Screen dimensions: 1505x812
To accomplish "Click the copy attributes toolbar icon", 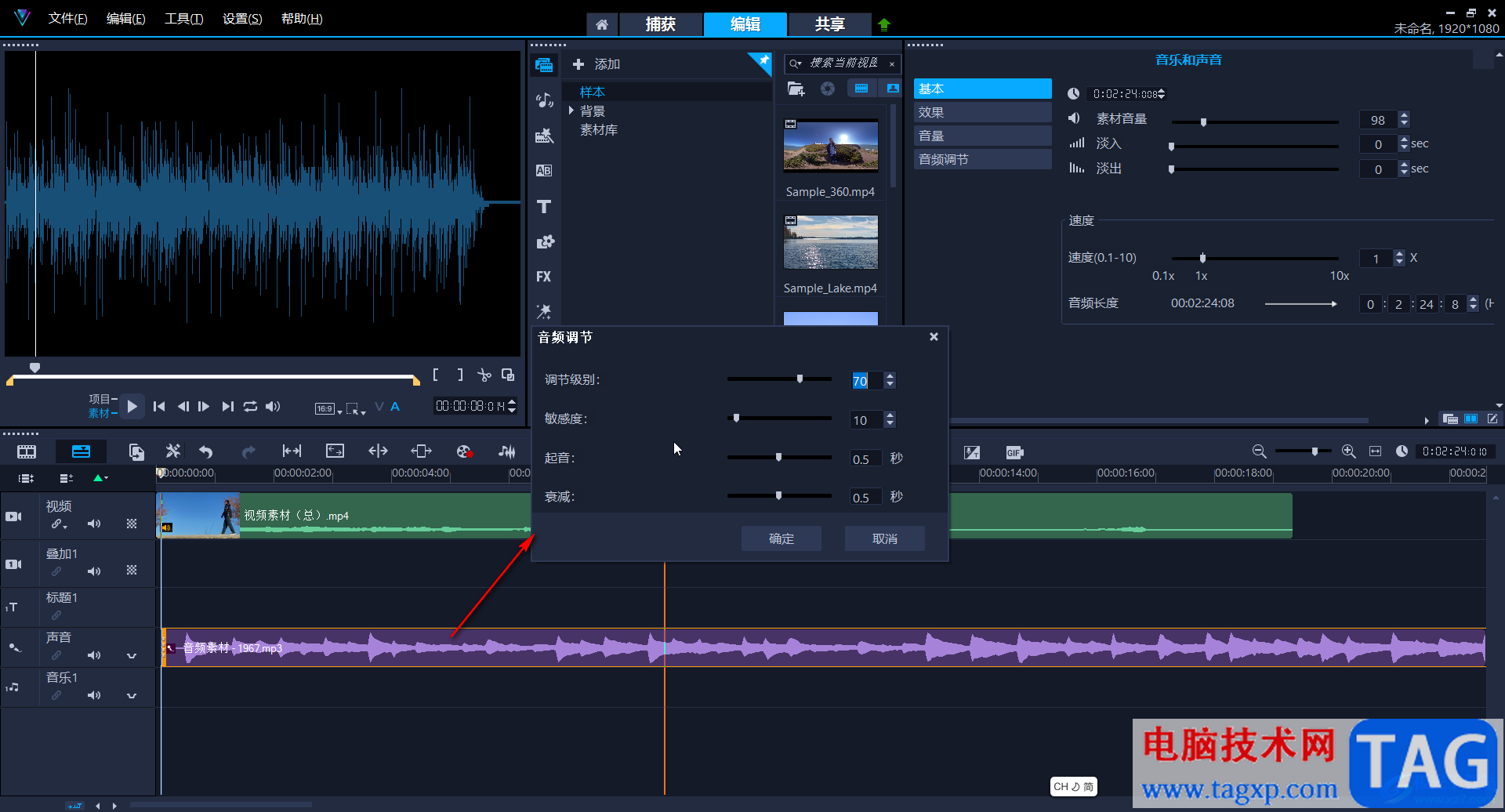I will [136, 451].
